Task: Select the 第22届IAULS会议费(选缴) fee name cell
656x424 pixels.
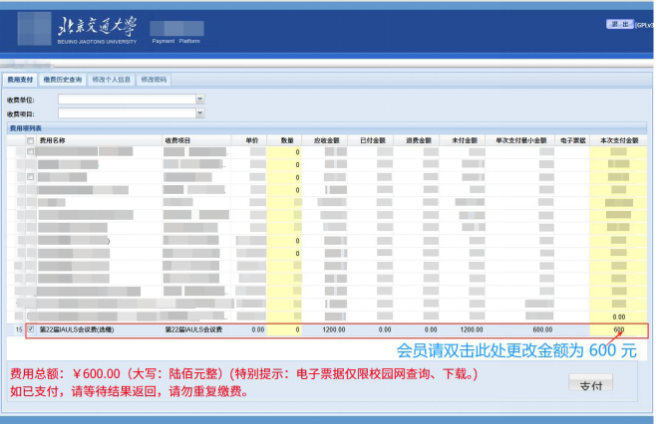Action: coord(77,330)
